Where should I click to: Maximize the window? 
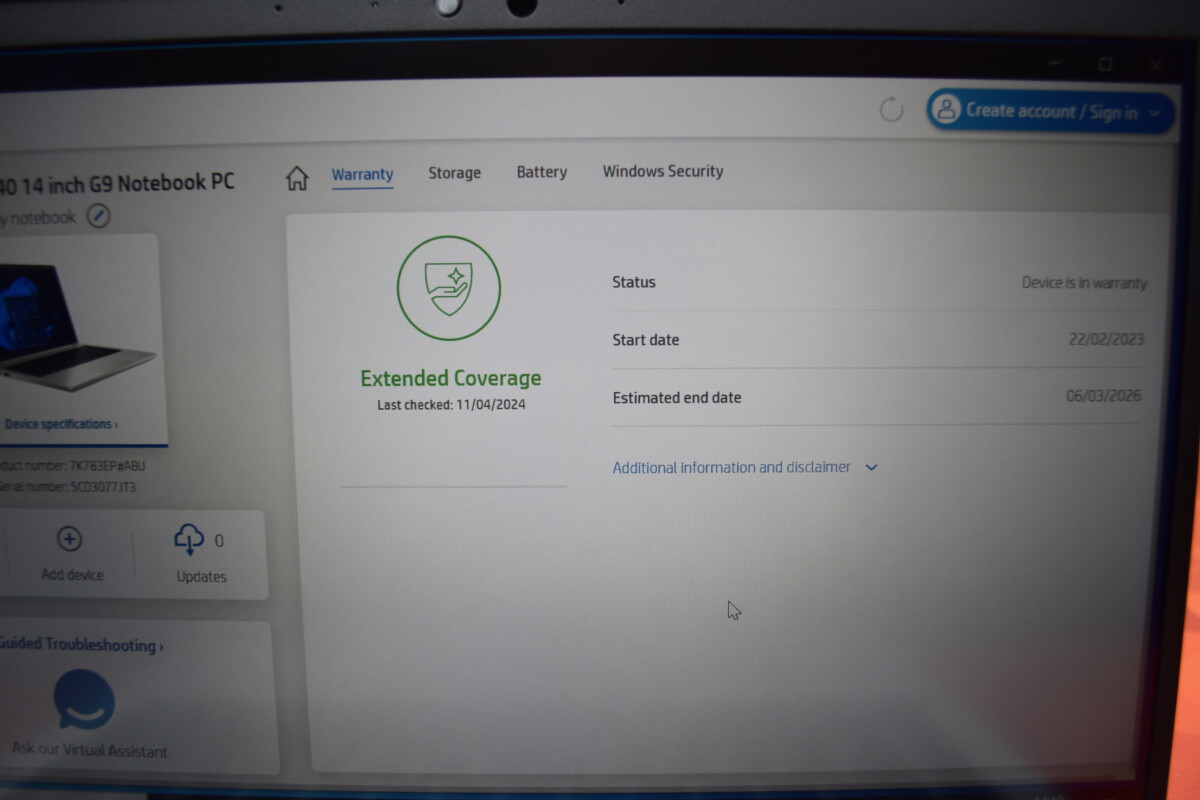point(1105,64)
